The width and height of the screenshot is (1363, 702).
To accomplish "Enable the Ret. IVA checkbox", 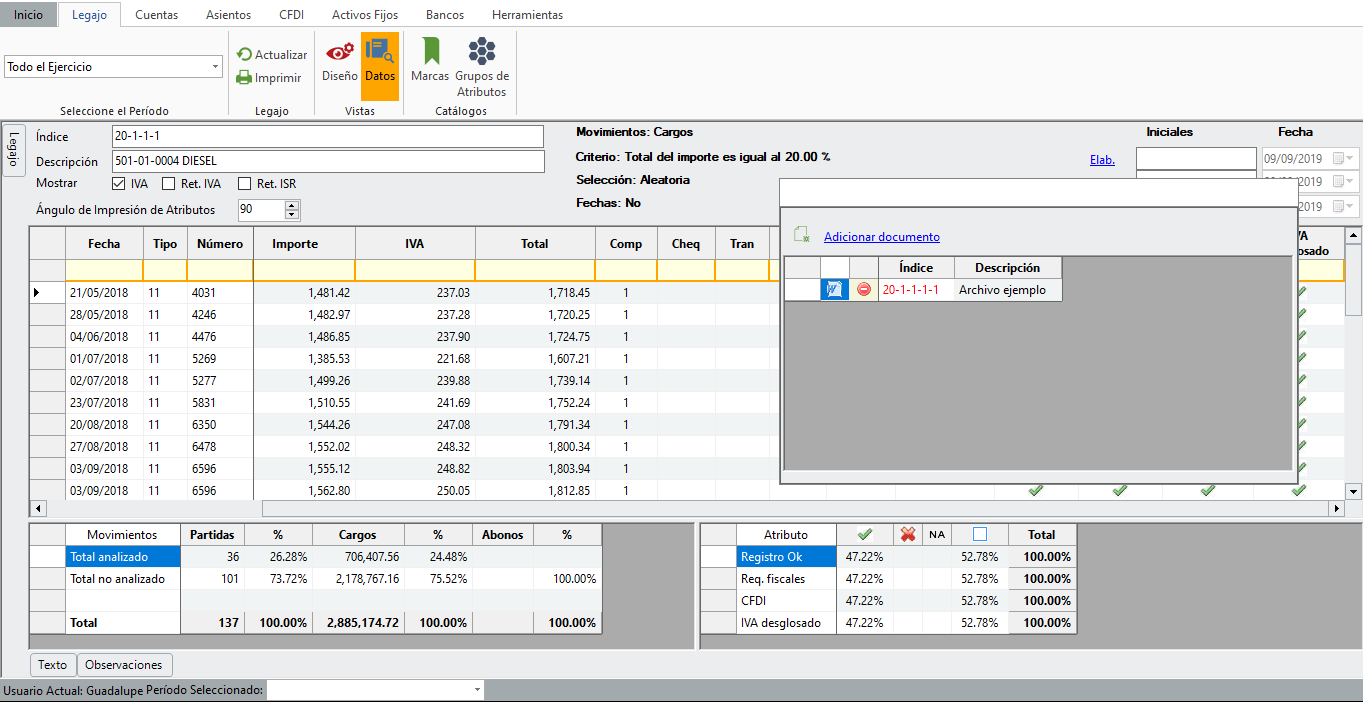I will pos(168,184).
